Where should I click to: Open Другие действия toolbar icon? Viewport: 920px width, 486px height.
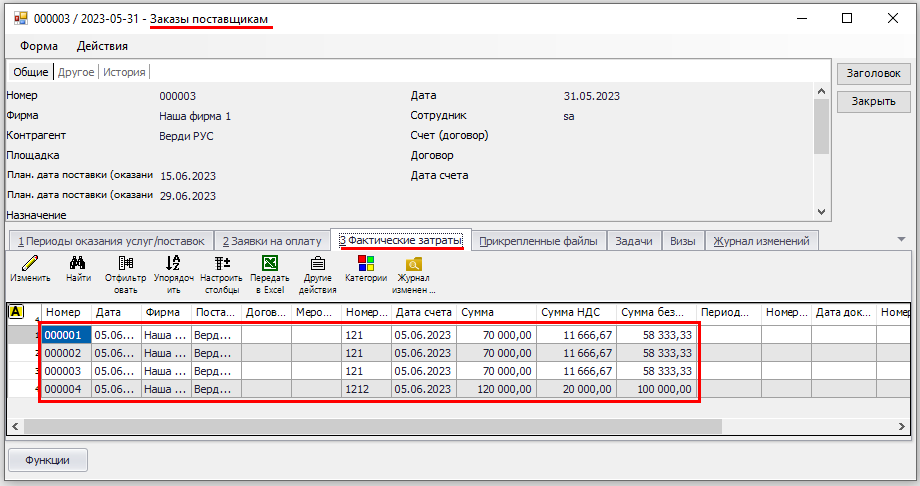click(x=317, y=264)
